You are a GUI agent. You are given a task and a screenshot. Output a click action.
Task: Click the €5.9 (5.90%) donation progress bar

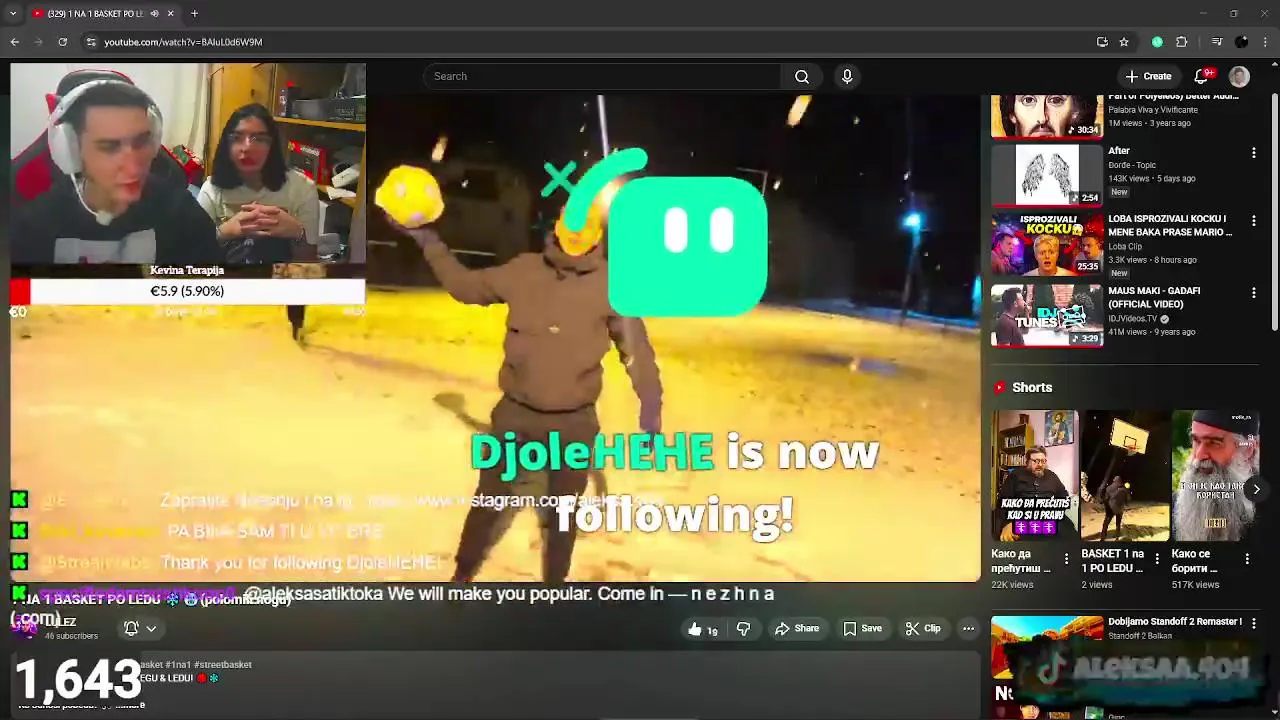pos(187,291)
